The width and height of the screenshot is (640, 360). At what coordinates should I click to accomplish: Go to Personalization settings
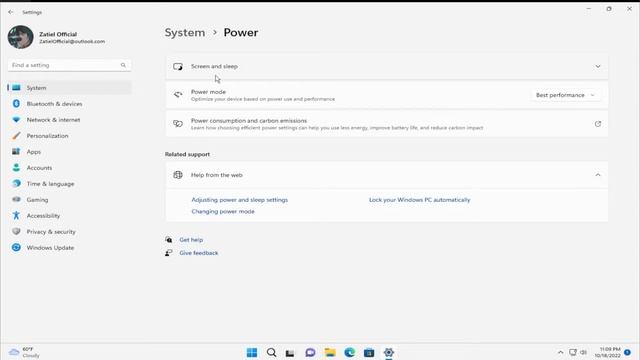tap(69, 136)
